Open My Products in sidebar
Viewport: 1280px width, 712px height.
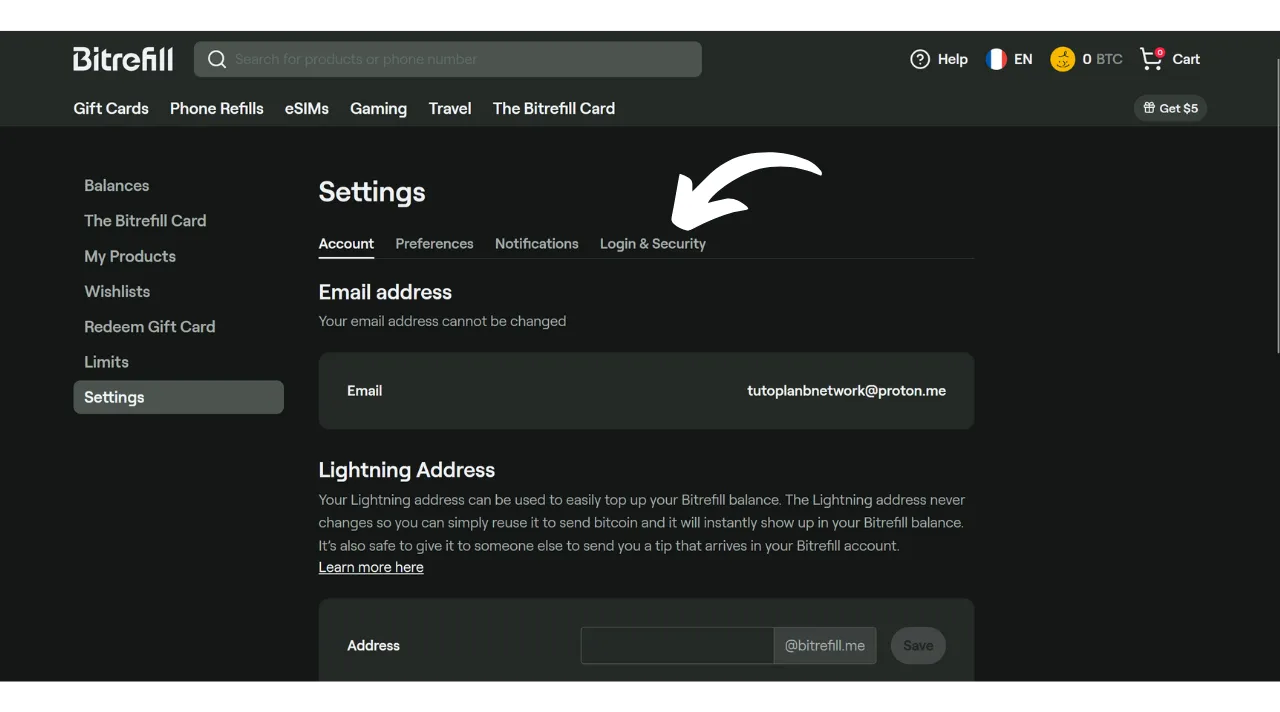pos(130,256)
